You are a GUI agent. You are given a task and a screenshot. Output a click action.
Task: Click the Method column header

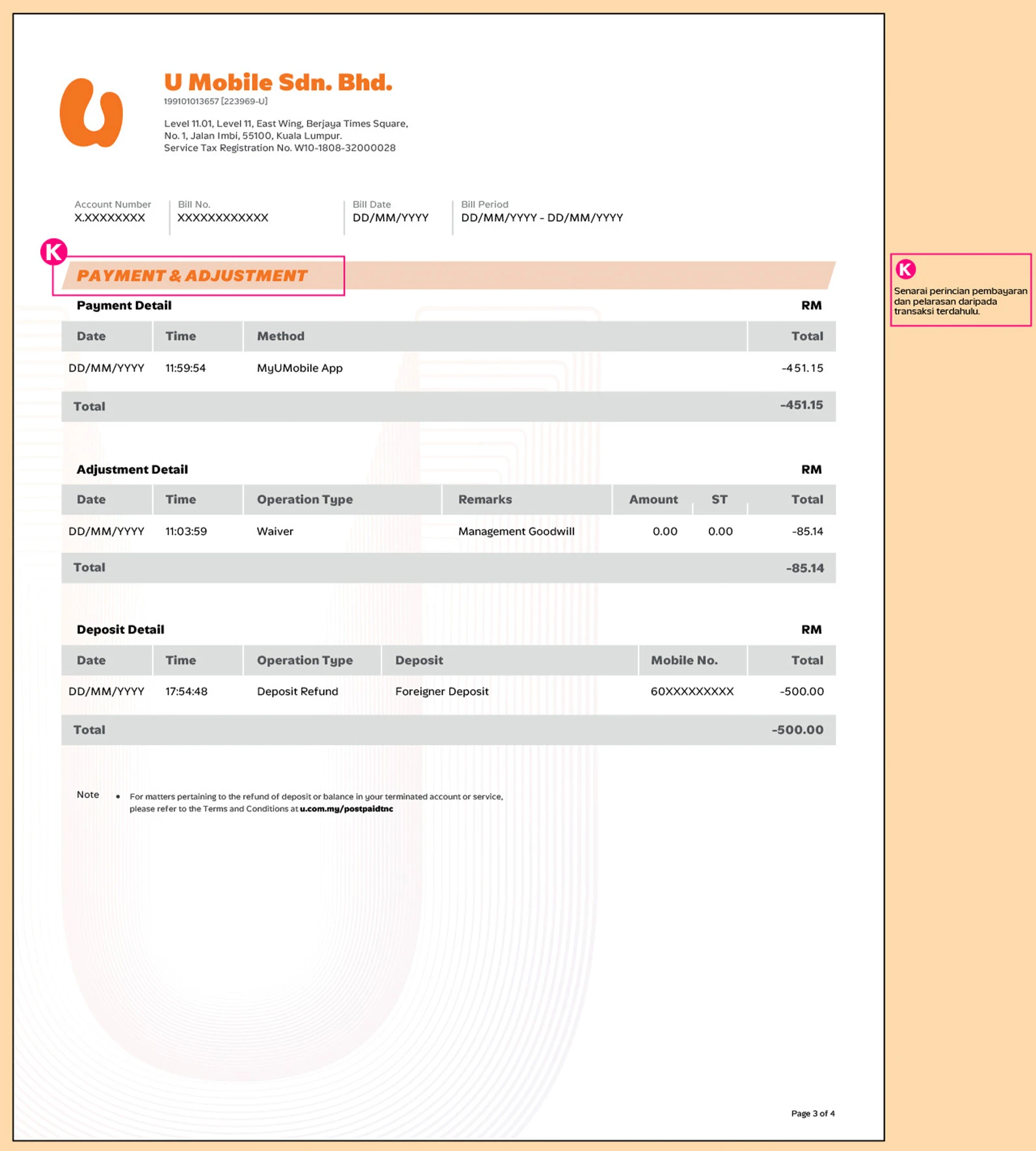click(281, 336)
